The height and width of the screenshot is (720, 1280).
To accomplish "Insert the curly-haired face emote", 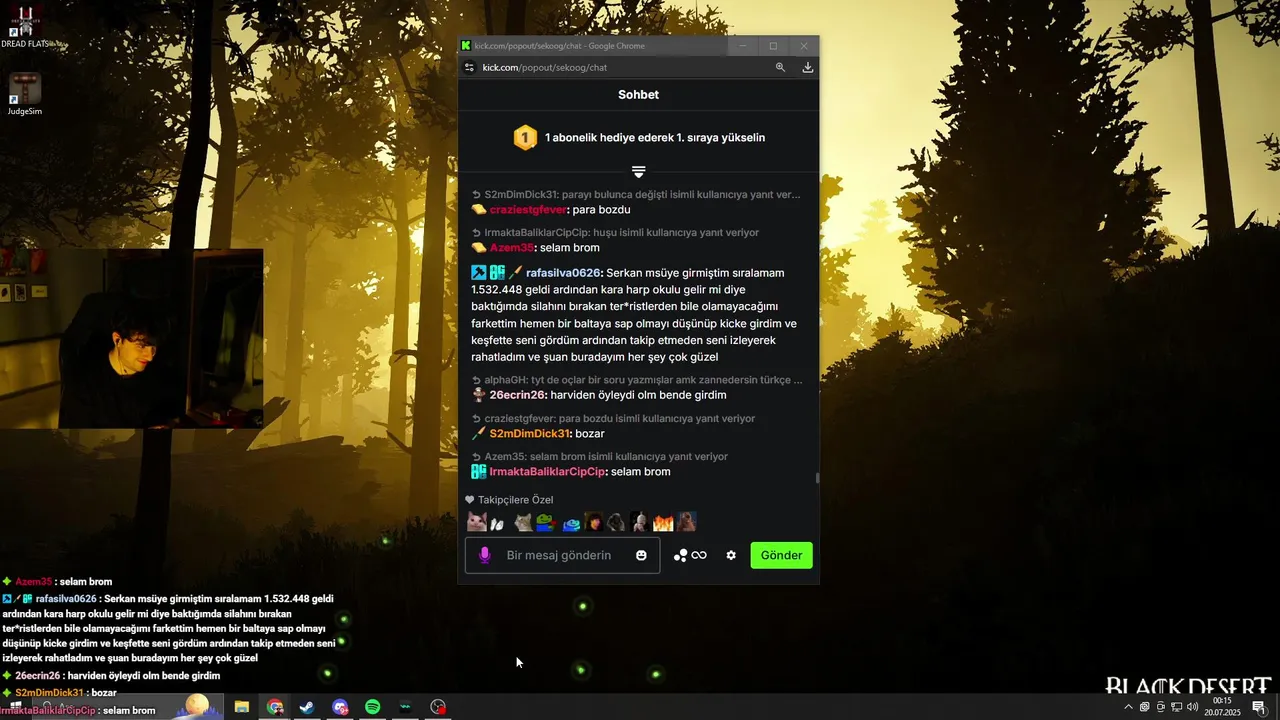I will point(593,522).
